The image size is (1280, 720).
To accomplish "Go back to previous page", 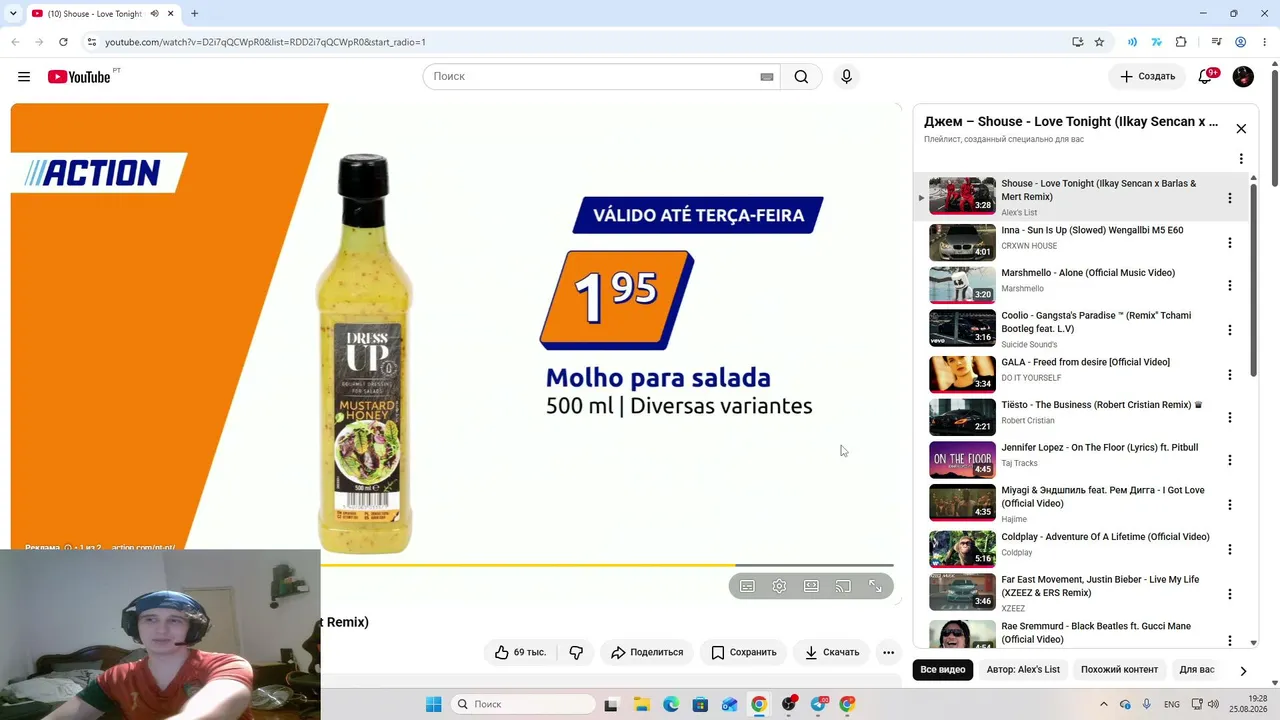I will click(x=15, y=42).
